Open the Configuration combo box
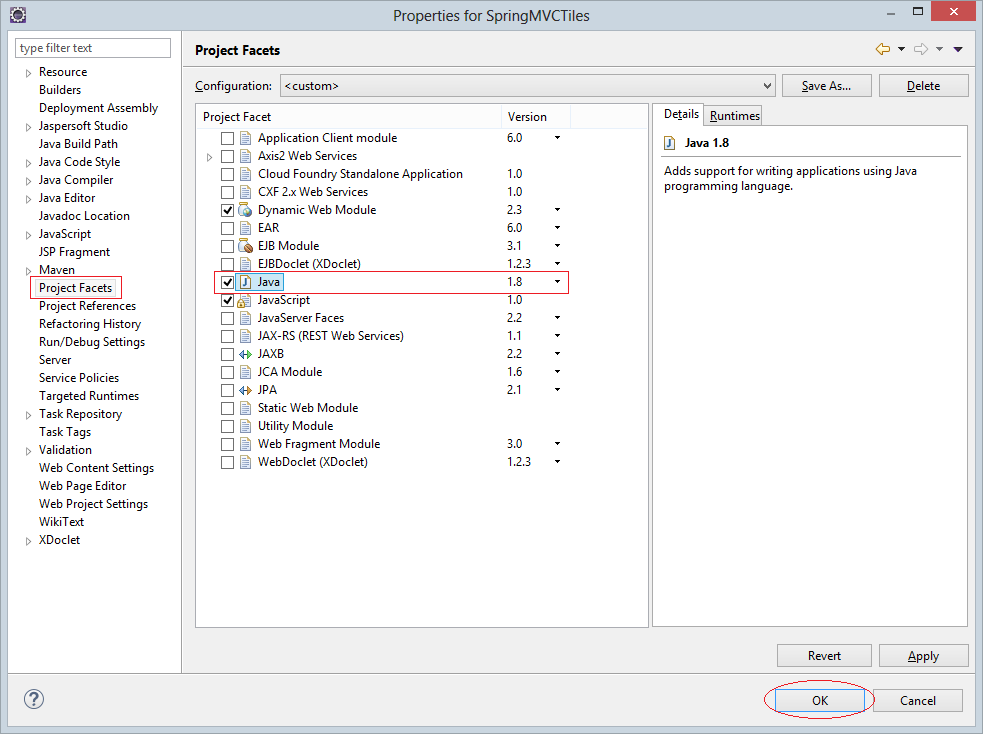Image resolution: width=983 pixels, height=734 pixels. click(528, 86)
